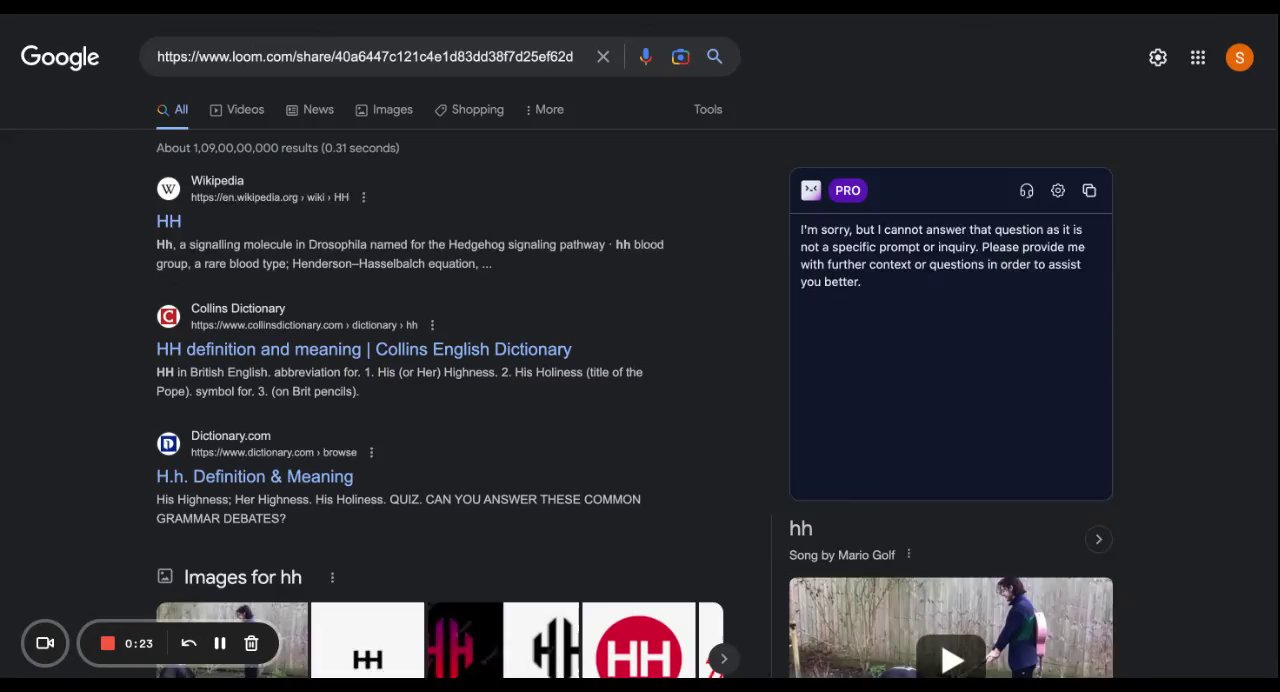Click the results count text
The image size is (1280, 692).
pyautogui.click(x=278, y=148)
